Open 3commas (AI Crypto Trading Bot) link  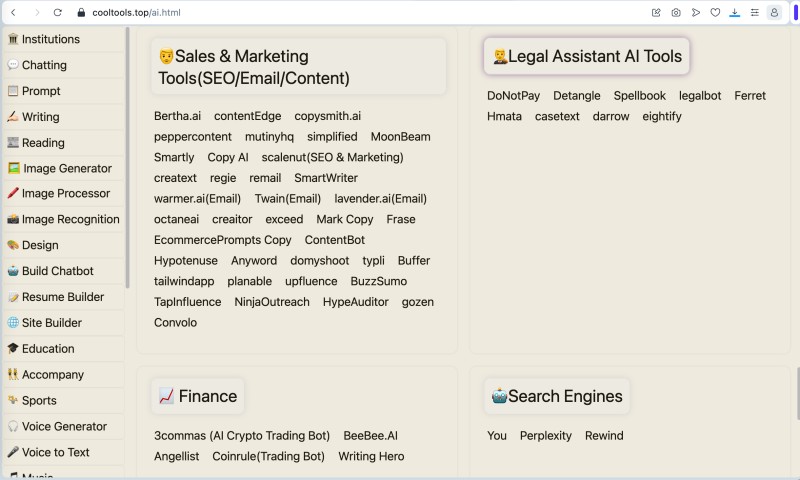[x=242, y=436]
